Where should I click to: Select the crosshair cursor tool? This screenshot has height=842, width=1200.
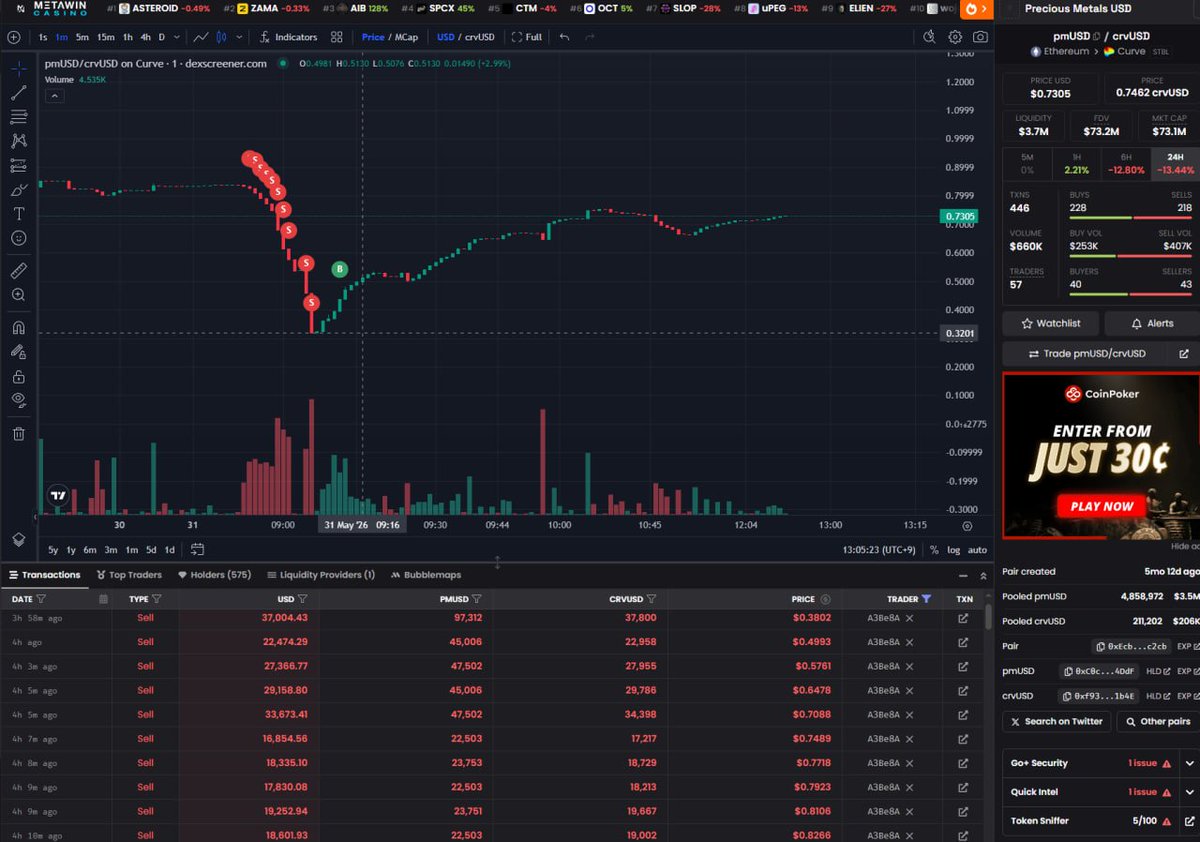[18, 68]
